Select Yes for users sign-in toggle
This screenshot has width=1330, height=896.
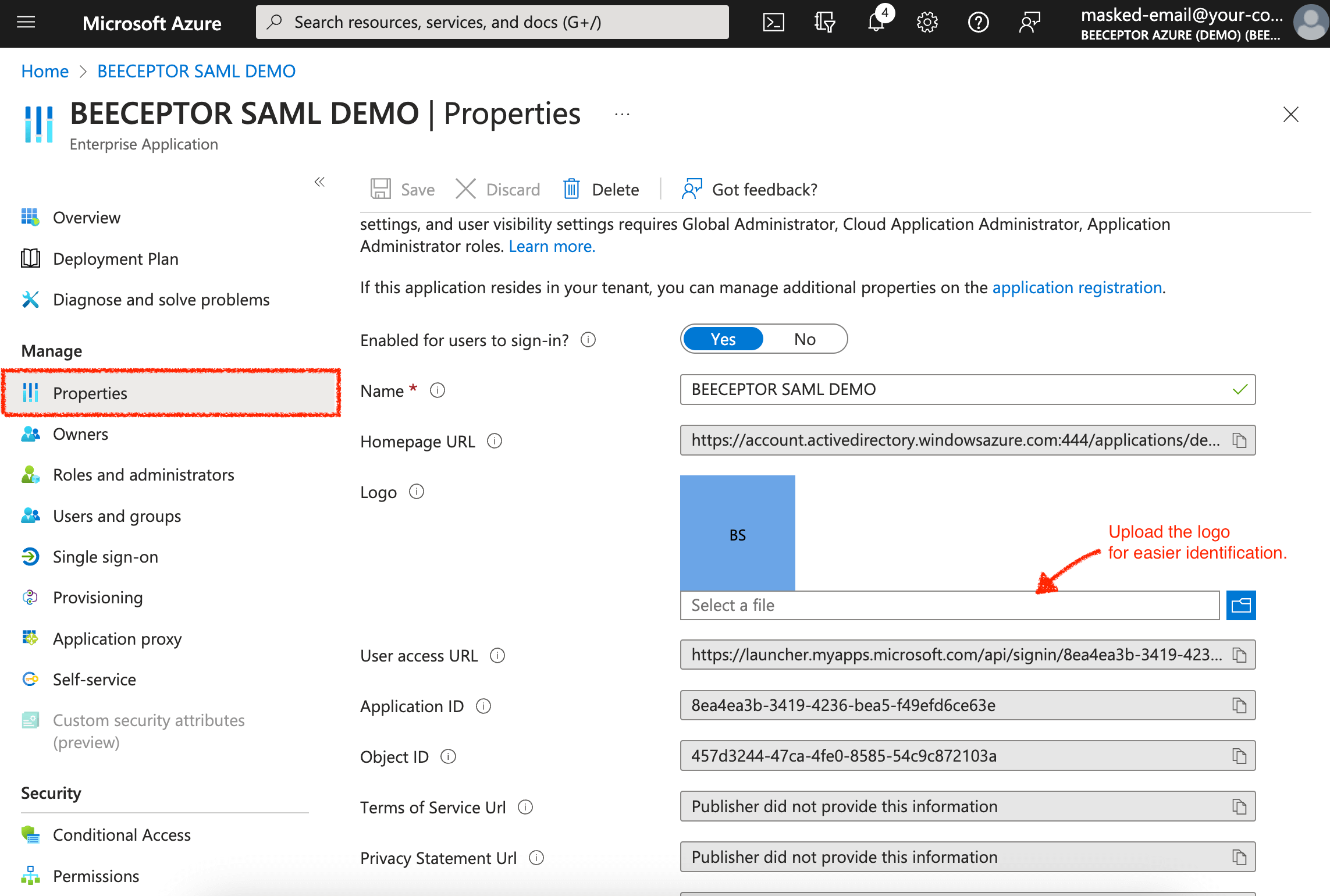pos(723,339)
